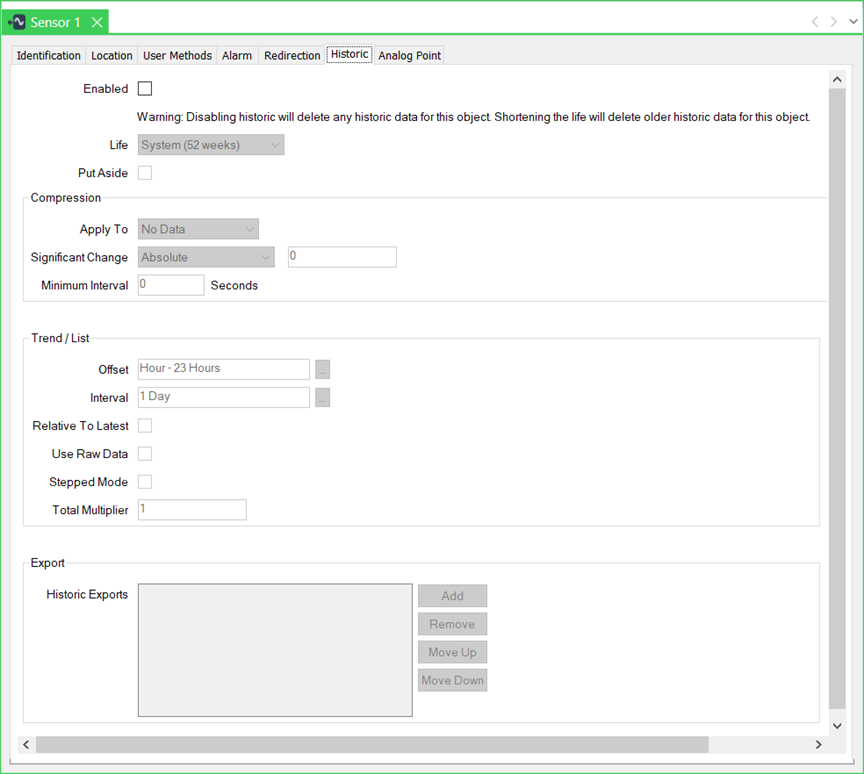Click the Interval browse ellipsis button
The height and width of the screenshot is (774, 864).
click(322, 397)
